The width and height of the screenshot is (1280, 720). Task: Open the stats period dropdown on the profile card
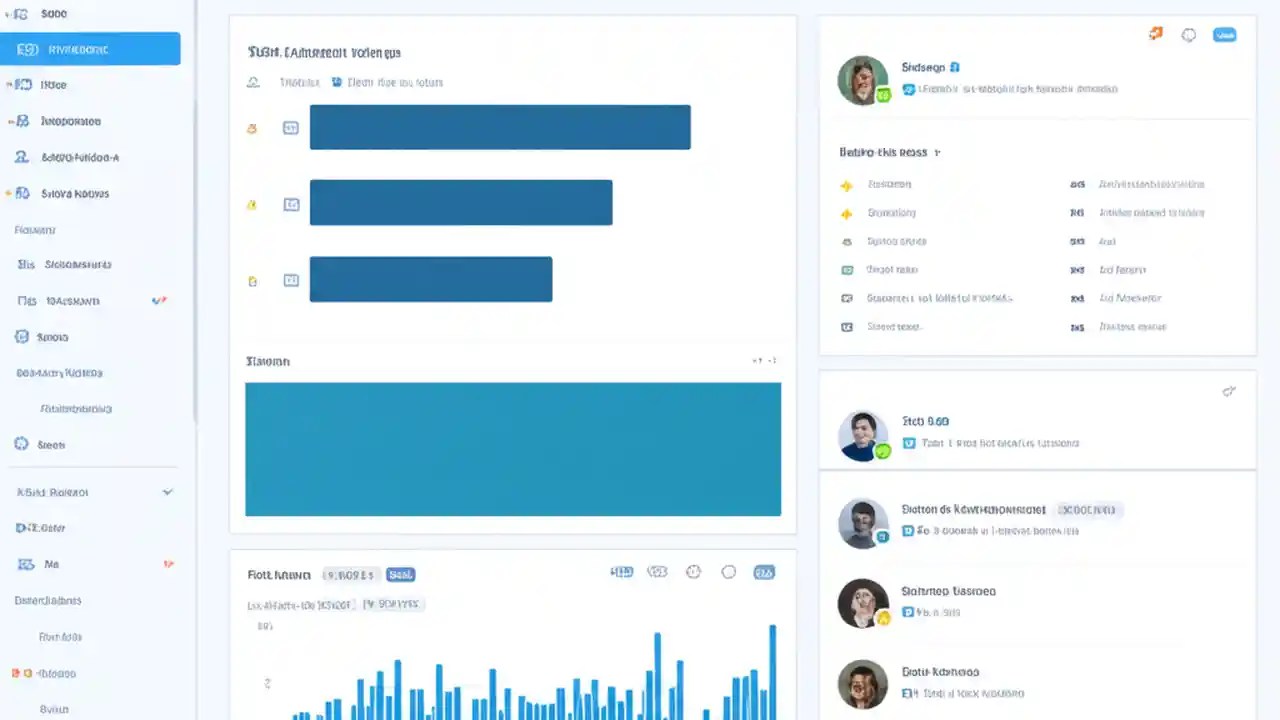click(x=936, y=152)
